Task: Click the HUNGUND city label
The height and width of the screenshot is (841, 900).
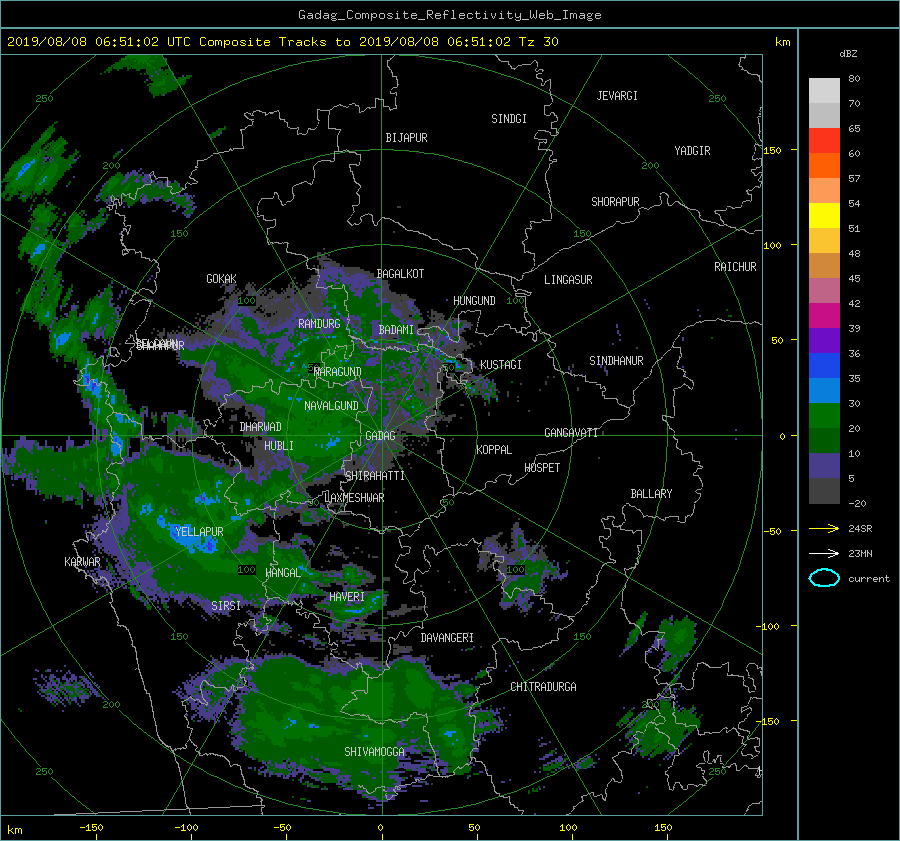Action: point(474,301)
